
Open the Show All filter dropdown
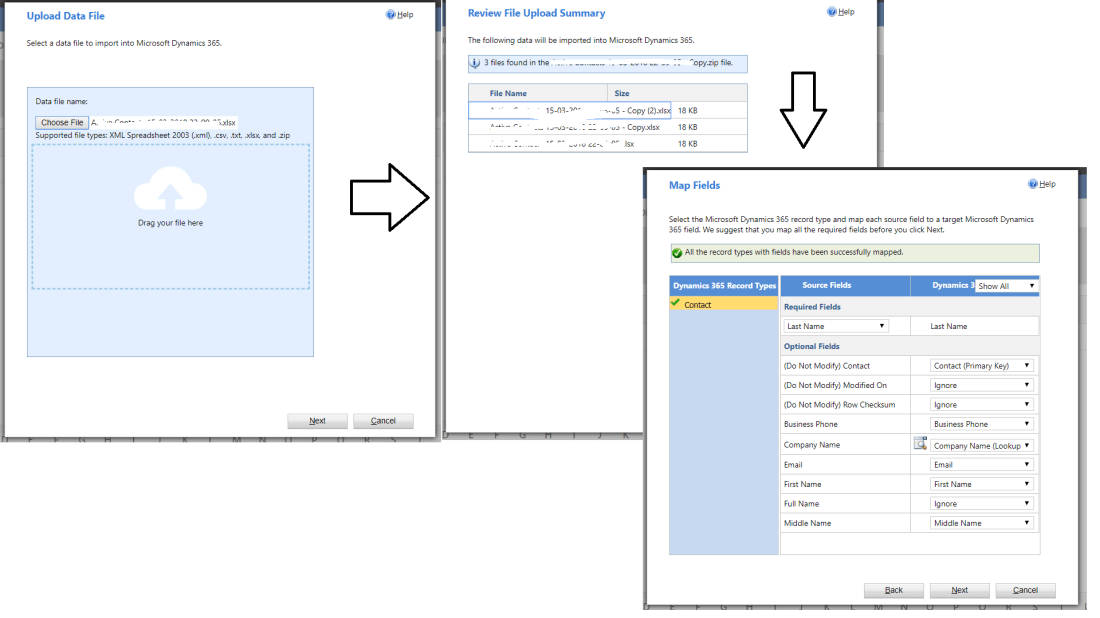[x=1006, y=286]
